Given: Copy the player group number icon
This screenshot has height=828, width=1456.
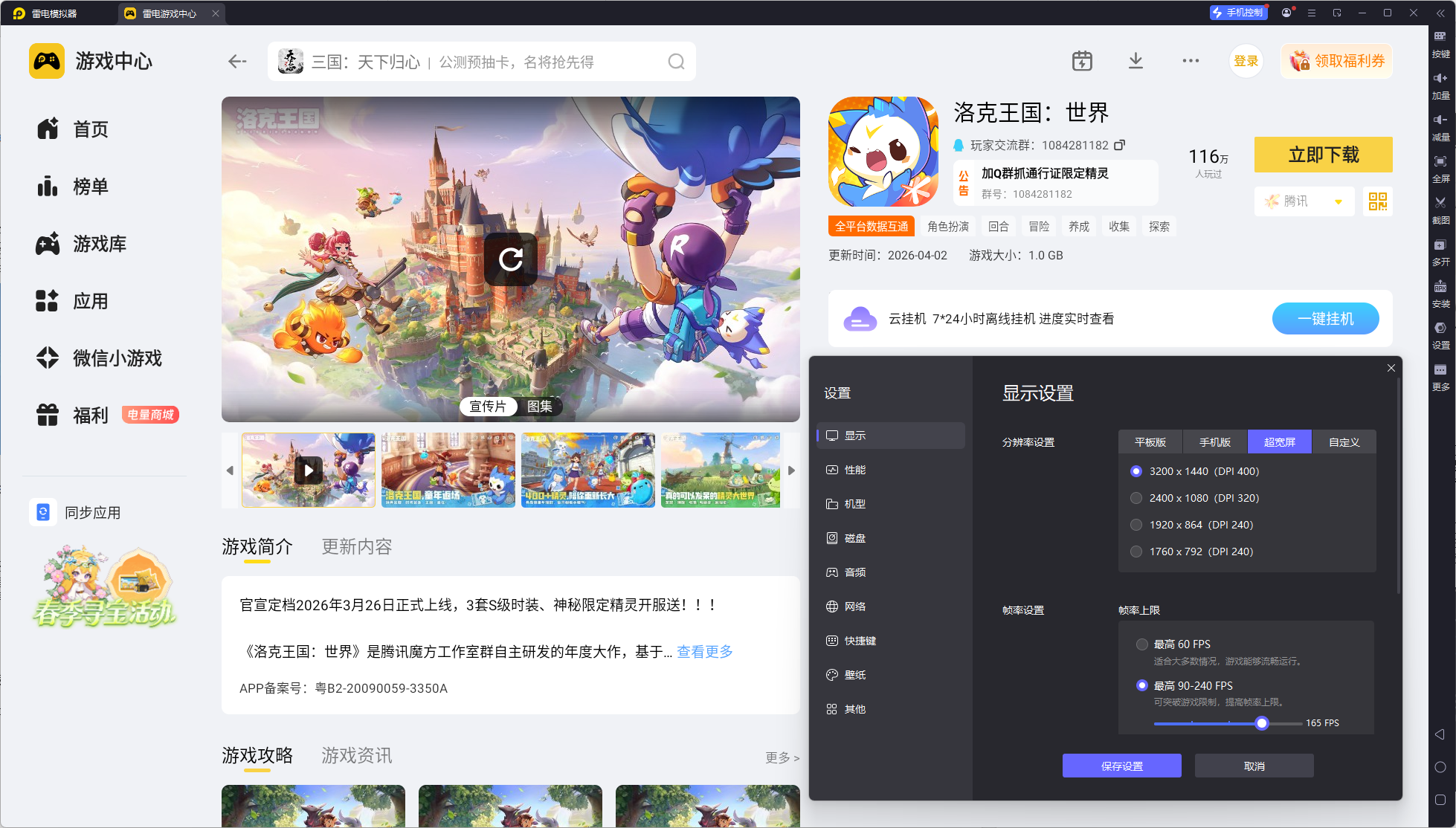Looking at the screenshot, I should pos(1120,145).
